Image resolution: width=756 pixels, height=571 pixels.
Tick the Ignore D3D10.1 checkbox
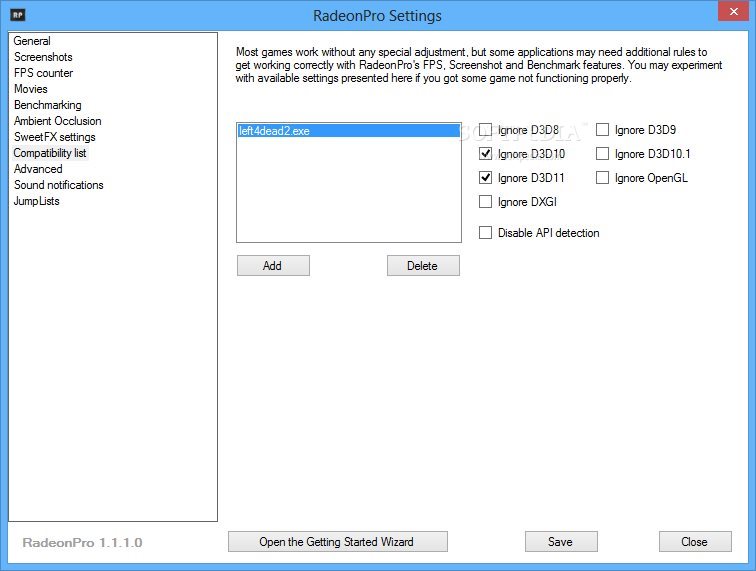point(602,154)
